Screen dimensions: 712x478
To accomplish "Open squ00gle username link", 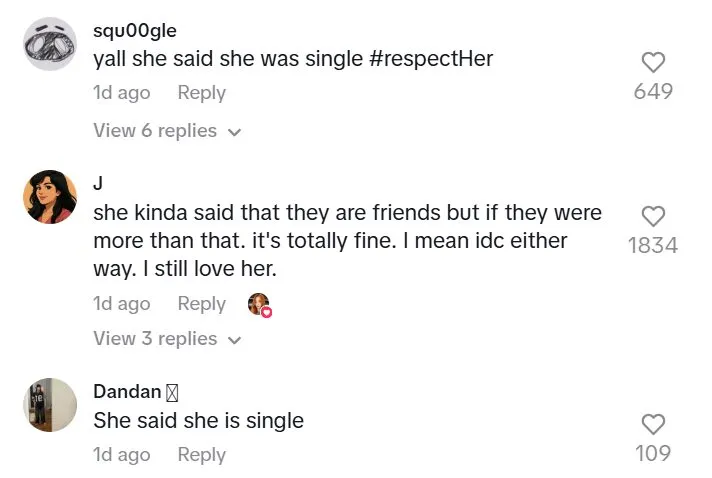I will click(134, 30).
